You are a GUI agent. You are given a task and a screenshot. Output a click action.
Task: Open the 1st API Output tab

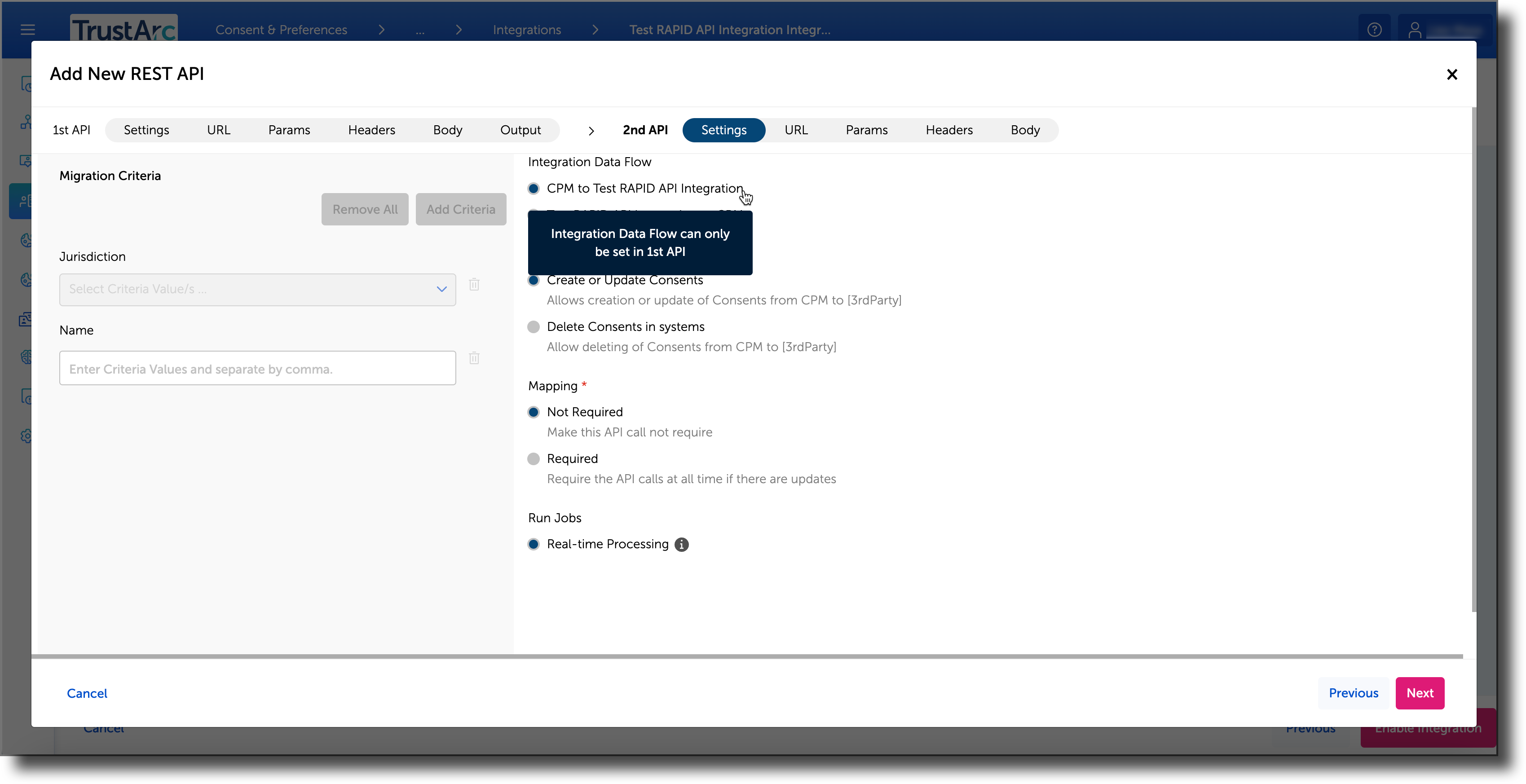pyautogui.click(x=520, y=130)
